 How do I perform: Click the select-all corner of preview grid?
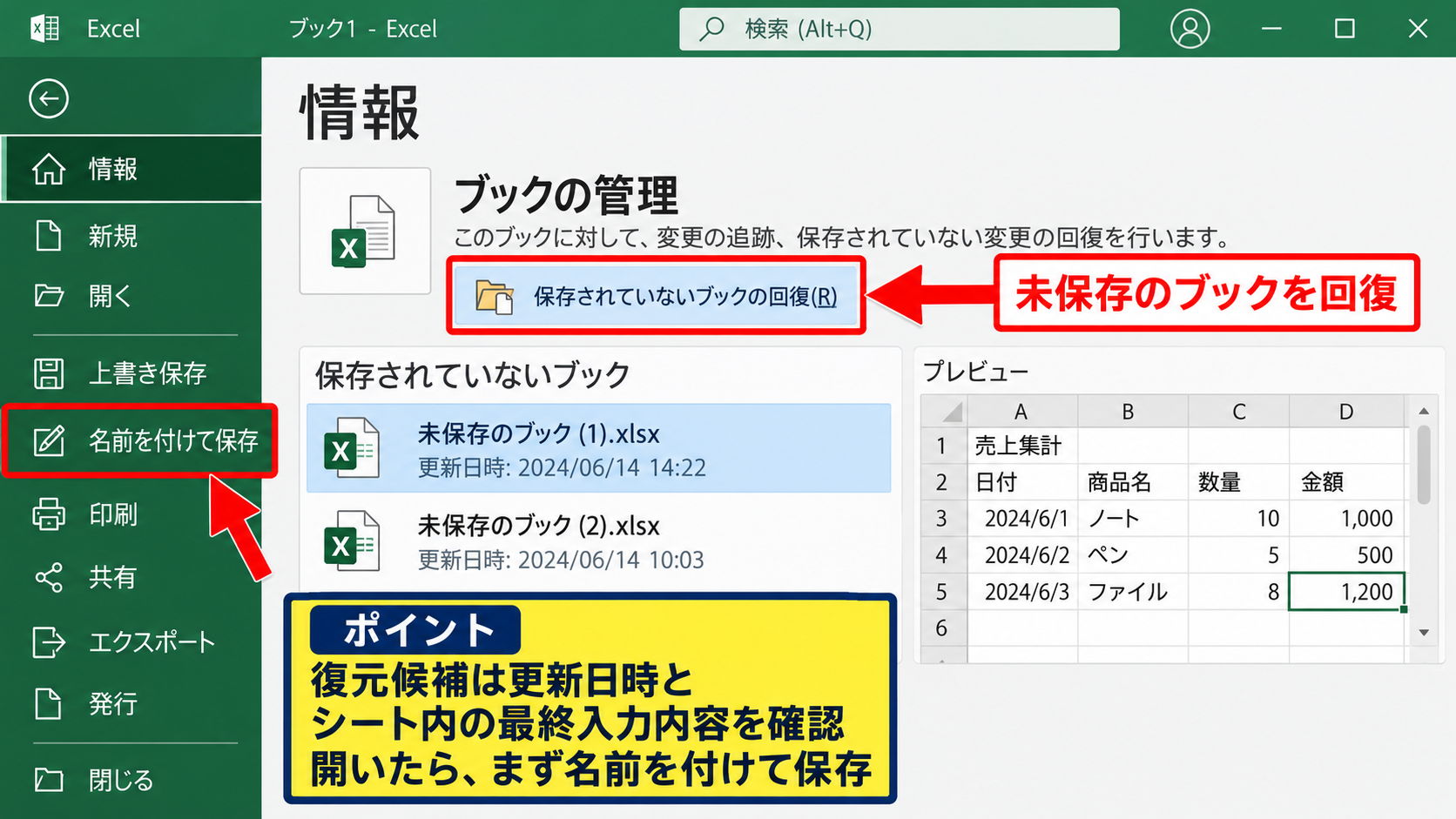[x=944, y=411]
